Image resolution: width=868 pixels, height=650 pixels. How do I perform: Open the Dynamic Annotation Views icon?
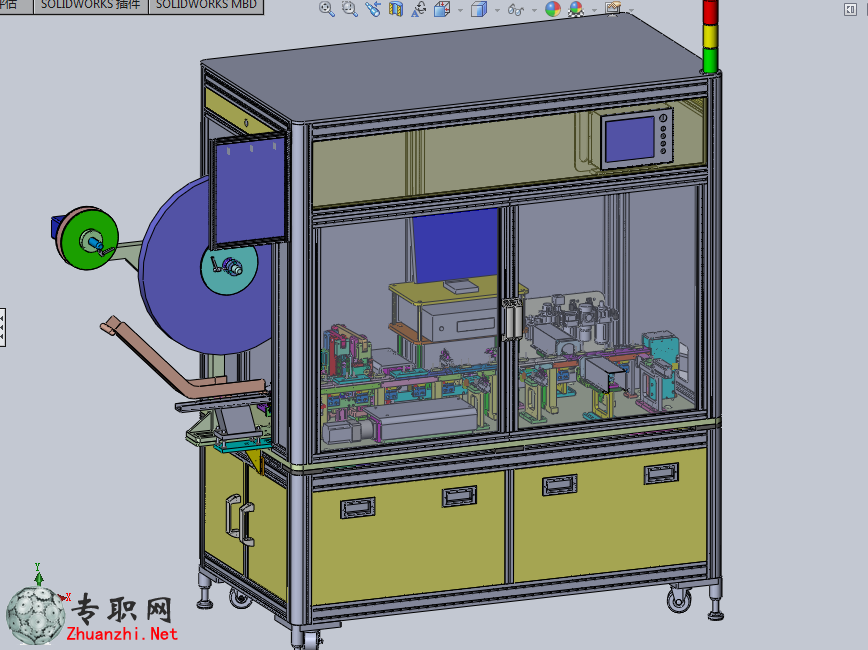point(419,9)
